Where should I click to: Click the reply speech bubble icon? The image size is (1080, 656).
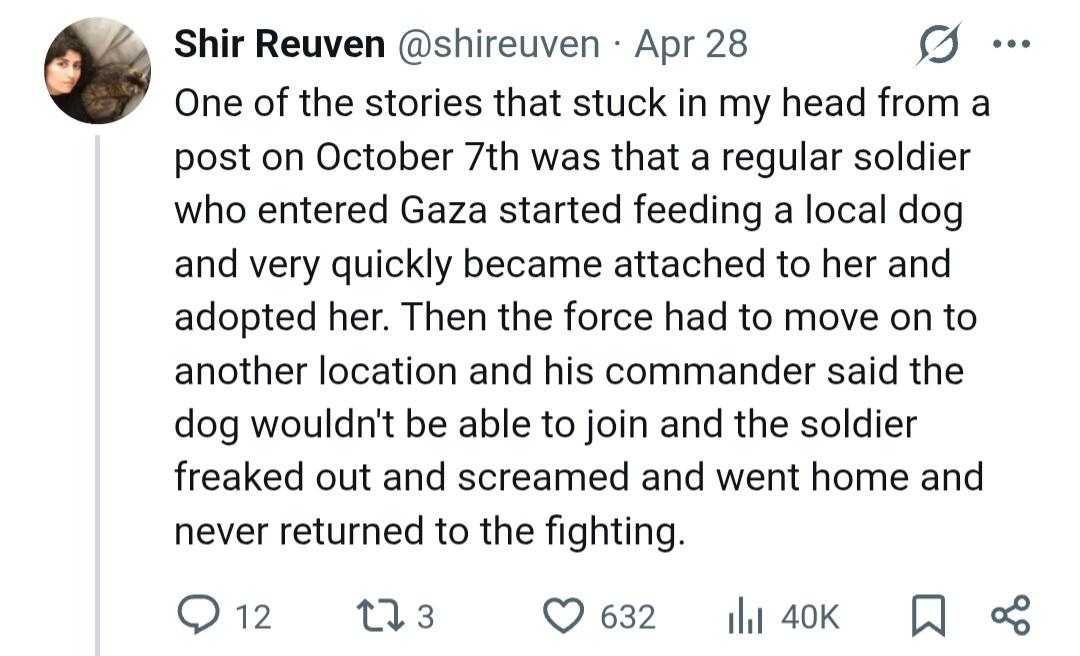tap(195, 615)
